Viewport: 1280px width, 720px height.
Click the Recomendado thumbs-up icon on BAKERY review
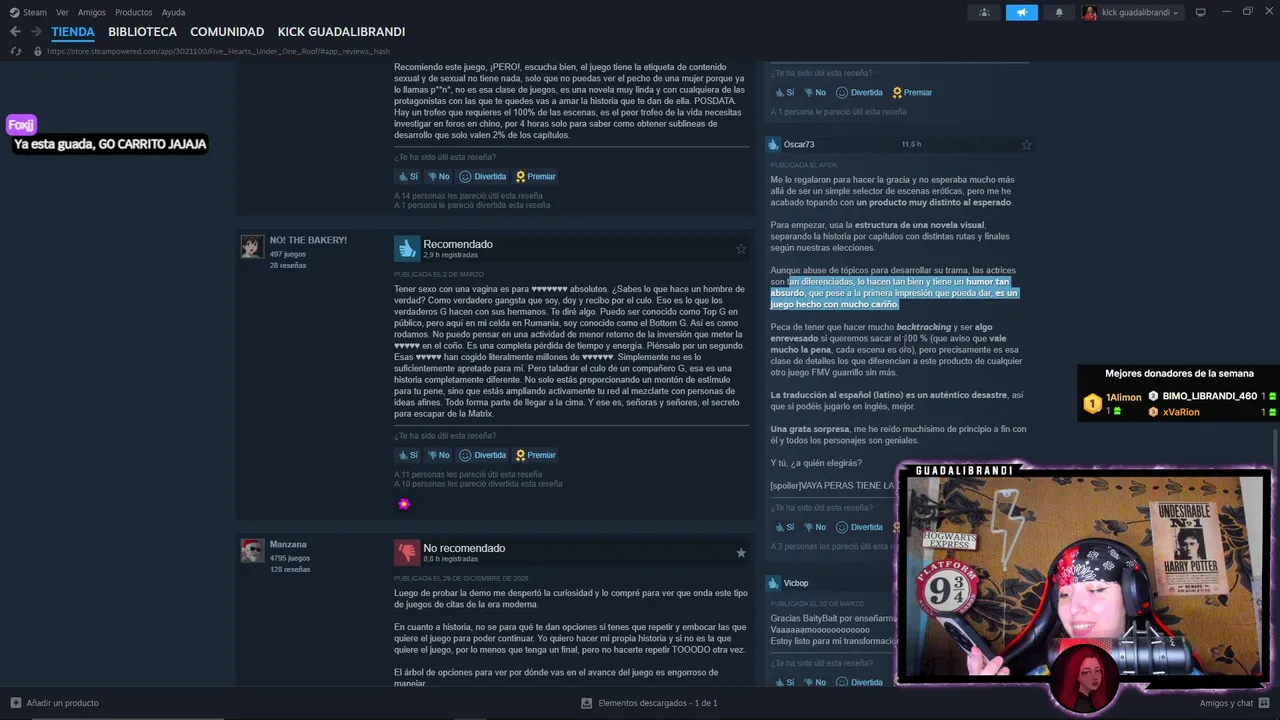point(406,248)
